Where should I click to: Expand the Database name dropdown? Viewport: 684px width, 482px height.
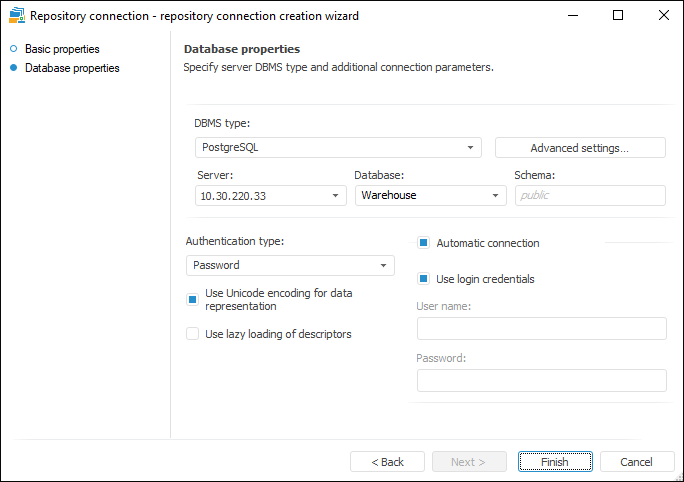coord(495,196)
